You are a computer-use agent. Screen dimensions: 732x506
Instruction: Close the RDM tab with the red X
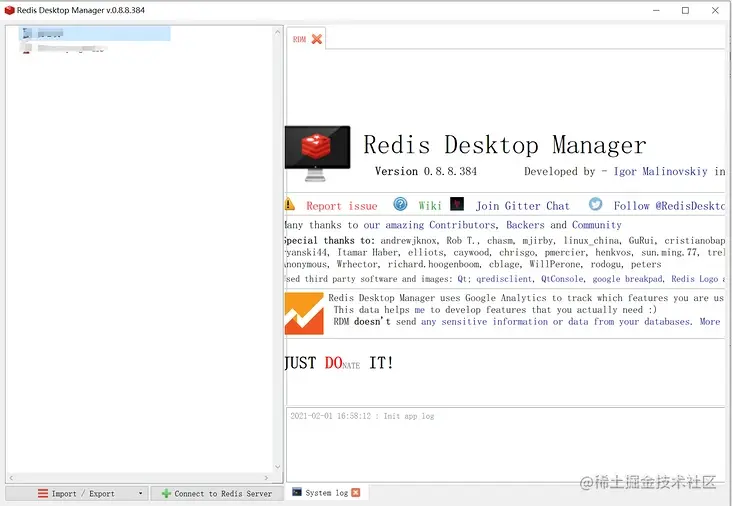coord(317,39)
